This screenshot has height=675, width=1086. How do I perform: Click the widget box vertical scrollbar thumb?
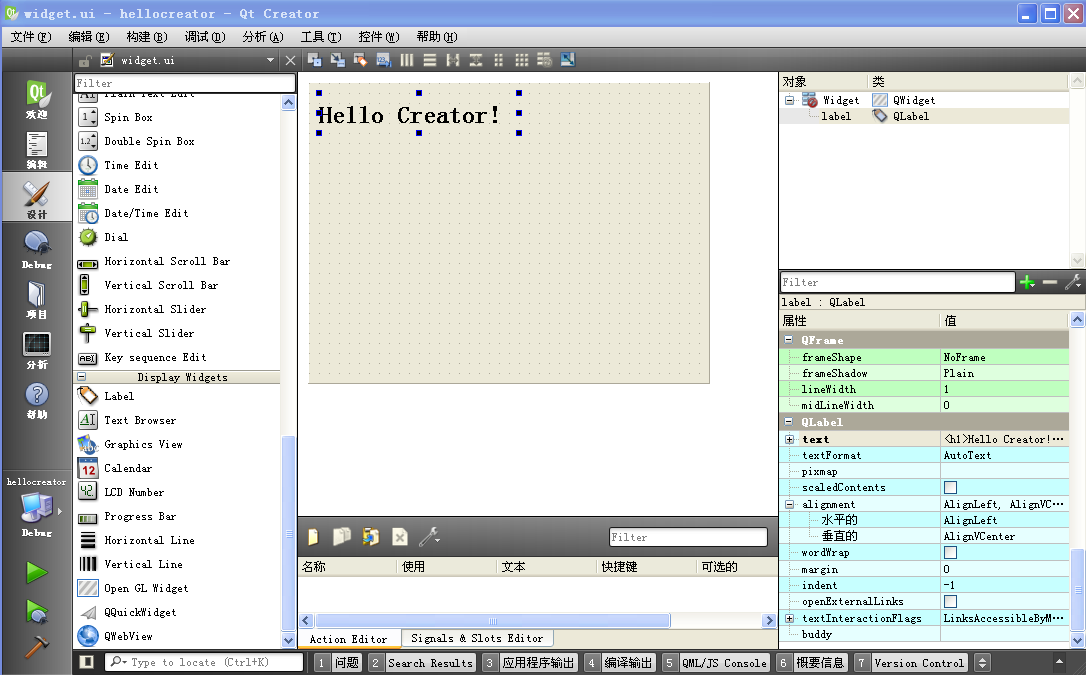(x=289, y=533)
